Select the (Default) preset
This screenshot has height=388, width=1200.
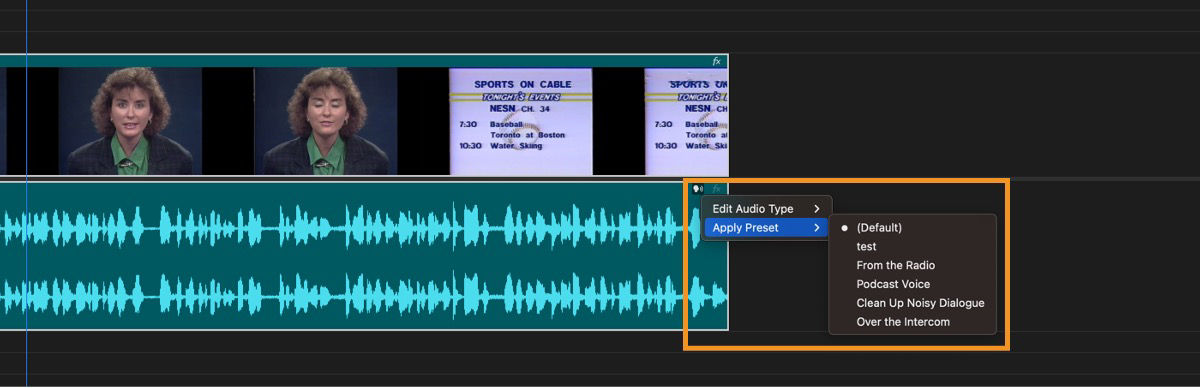pos(913,228)
